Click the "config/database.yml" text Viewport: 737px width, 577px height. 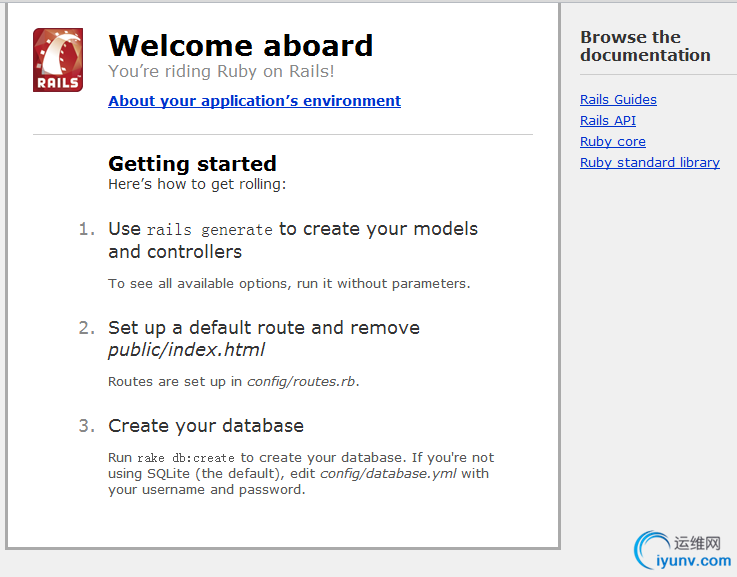click(x=388, y=474)
